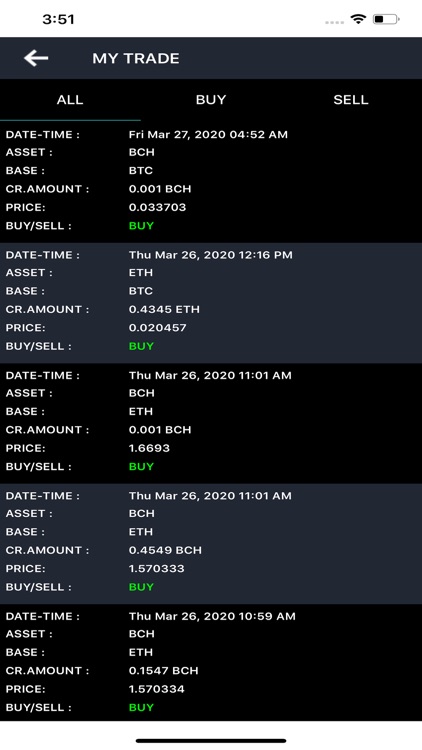The height and width of the screenshot is (750, 422).
Task: Tap the battery indicator icon
Action: 386,20
